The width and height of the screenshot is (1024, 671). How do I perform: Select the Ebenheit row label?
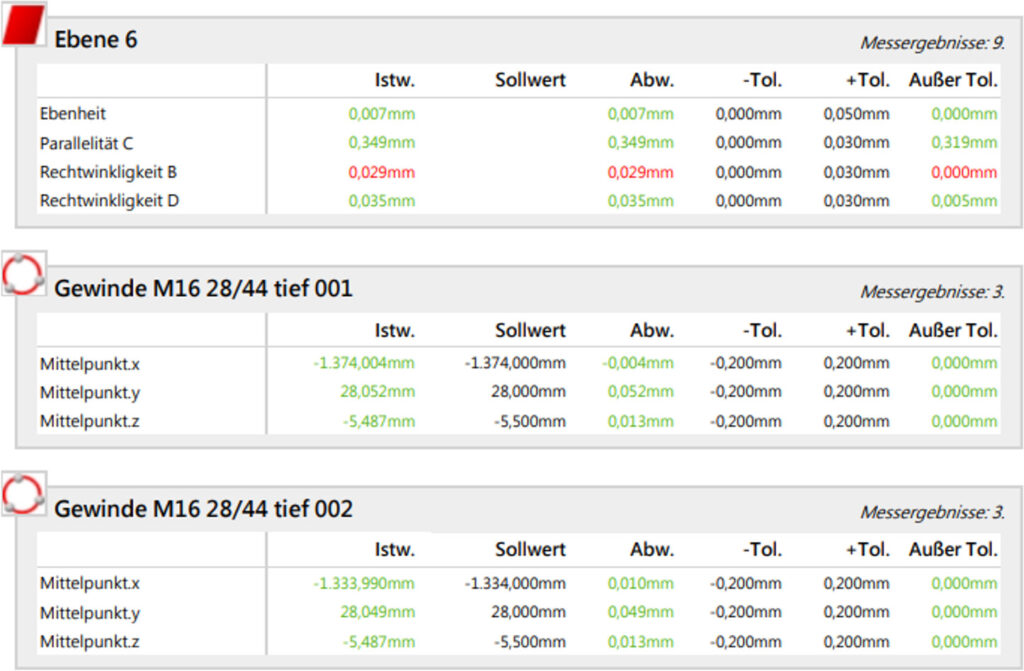point(73,114)
